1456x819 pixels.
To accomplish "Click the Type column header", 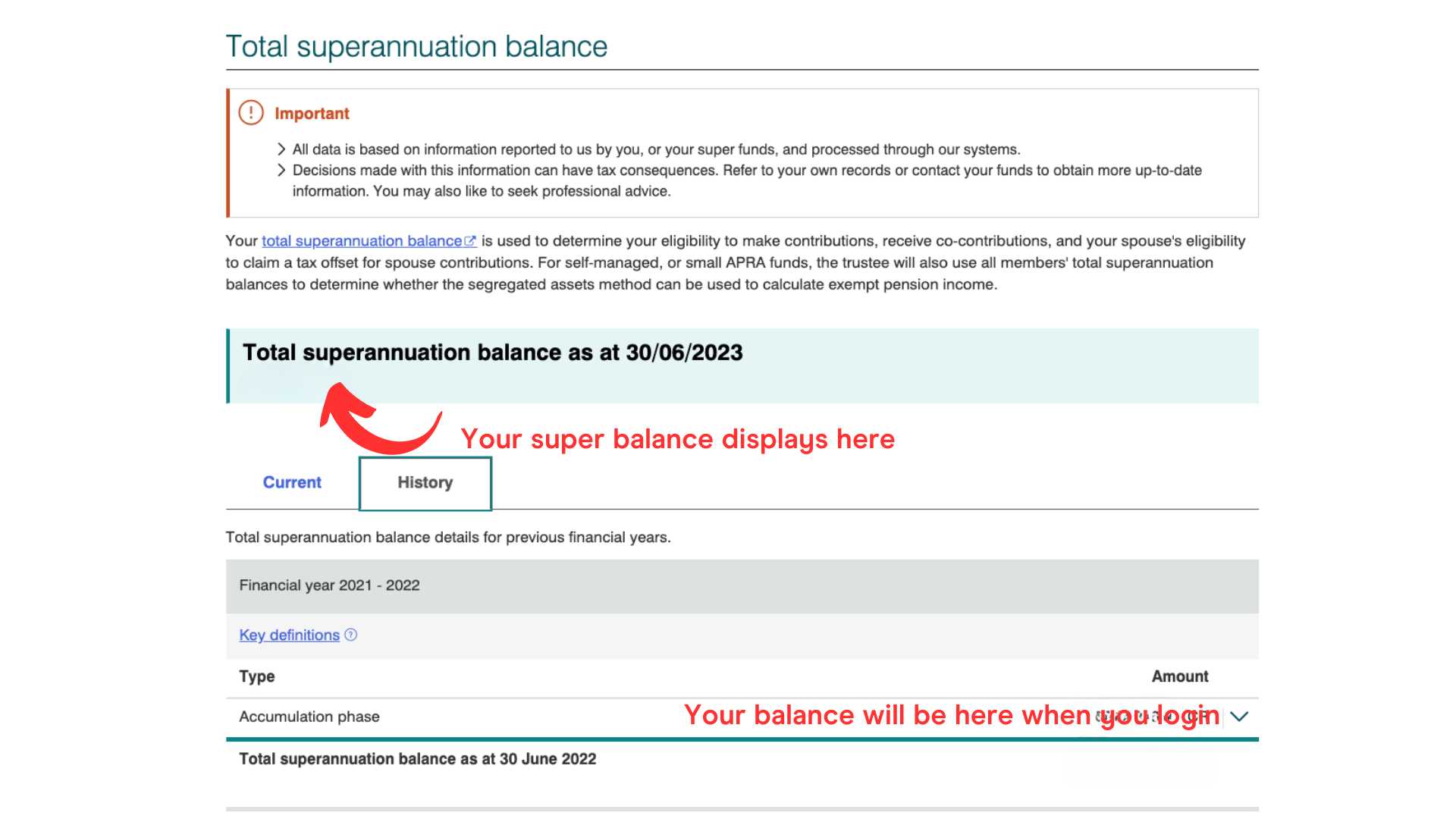I will point(257,676).
